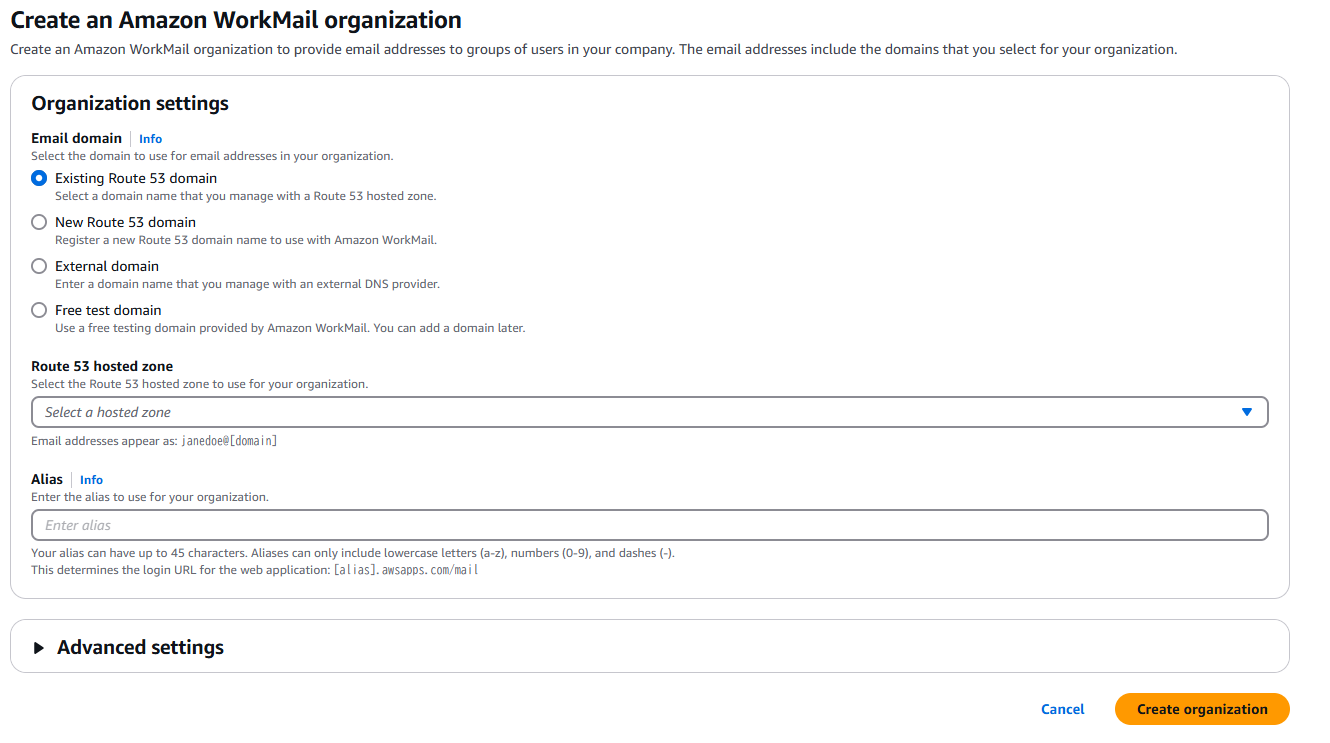Viewport: 1330px width, 743px height.
Task: Click the Free test domain description text
Action: [290, 328]
